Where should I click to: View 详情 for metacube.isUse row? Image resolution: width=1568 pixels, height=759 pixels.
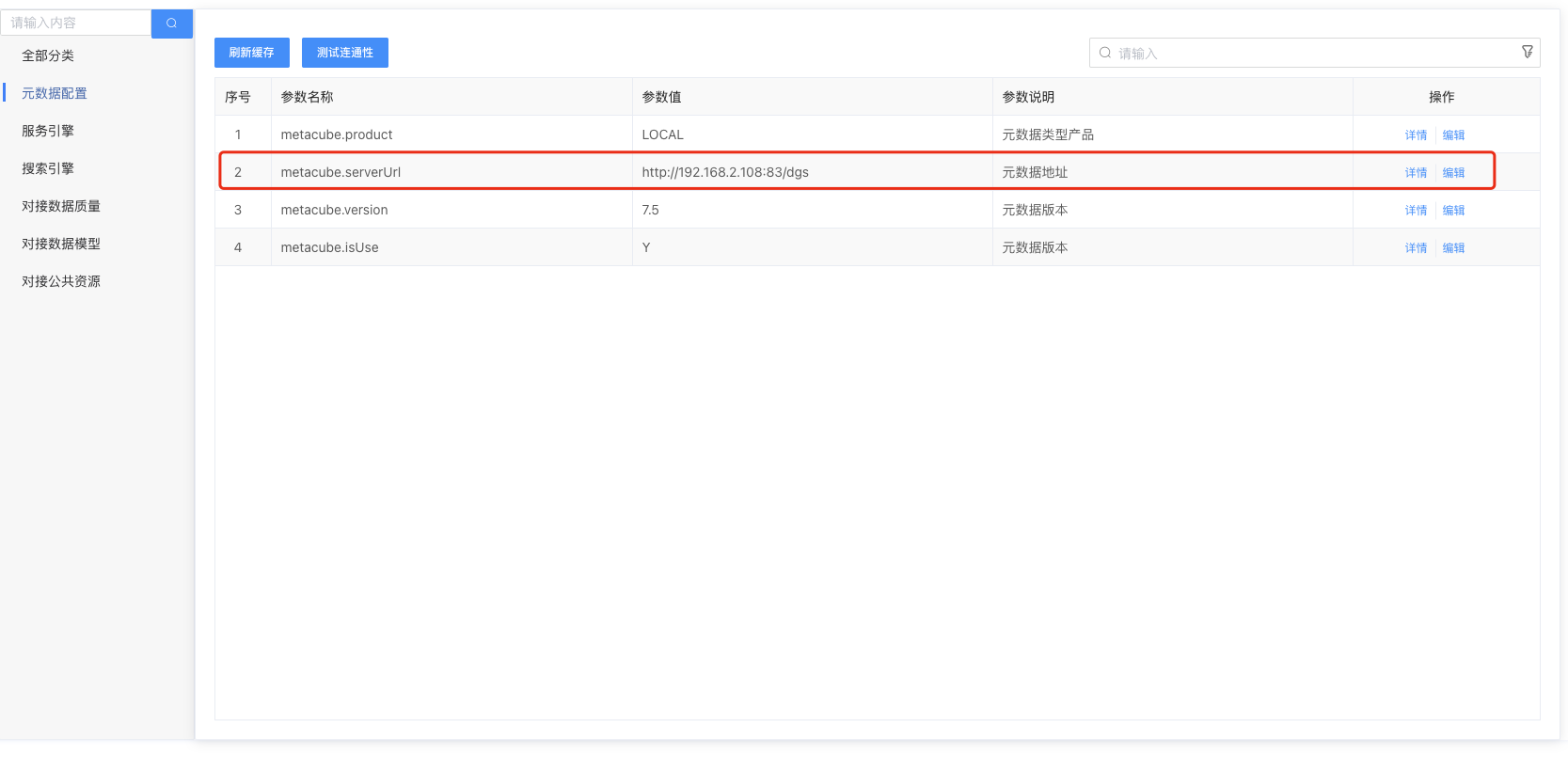(x=1416, y=247)
